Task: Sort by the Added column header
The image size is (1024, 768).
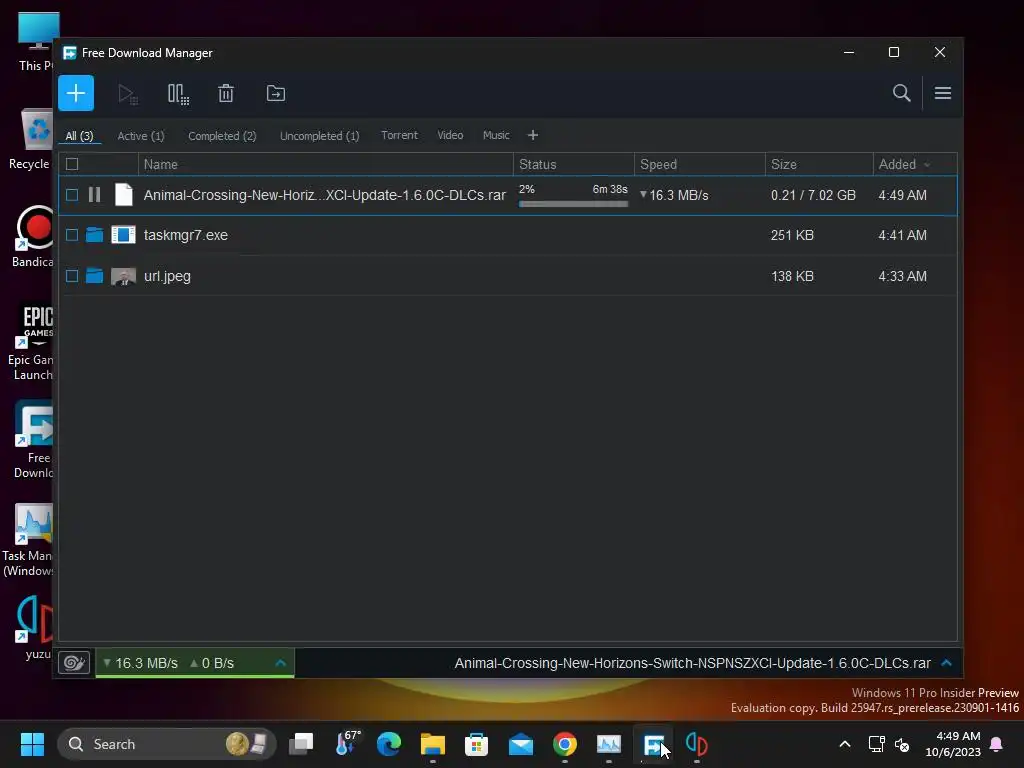Action: click(914, 165)
